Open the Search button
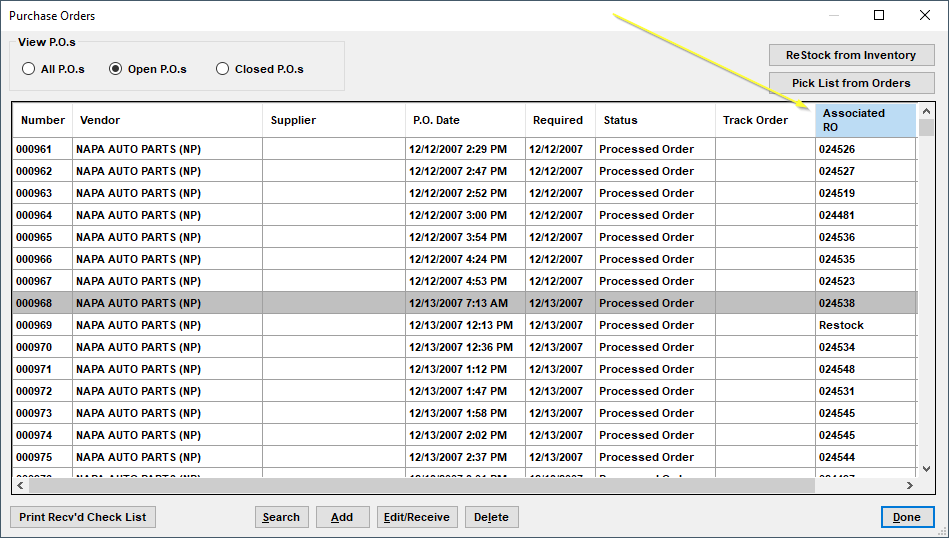This screenshot has height=538, width=949. (281, 517)
